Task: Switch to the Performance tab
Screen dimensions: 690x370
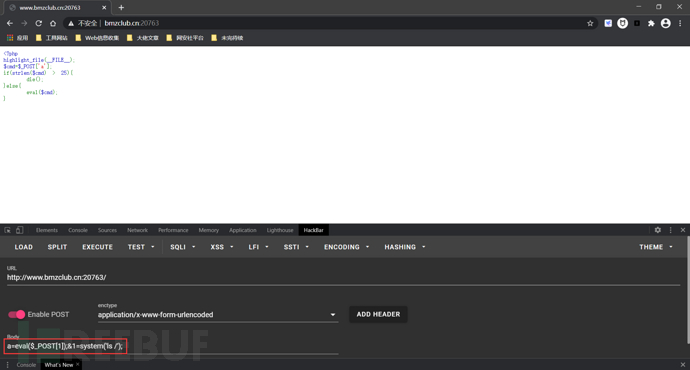Action: click(173, 230)
